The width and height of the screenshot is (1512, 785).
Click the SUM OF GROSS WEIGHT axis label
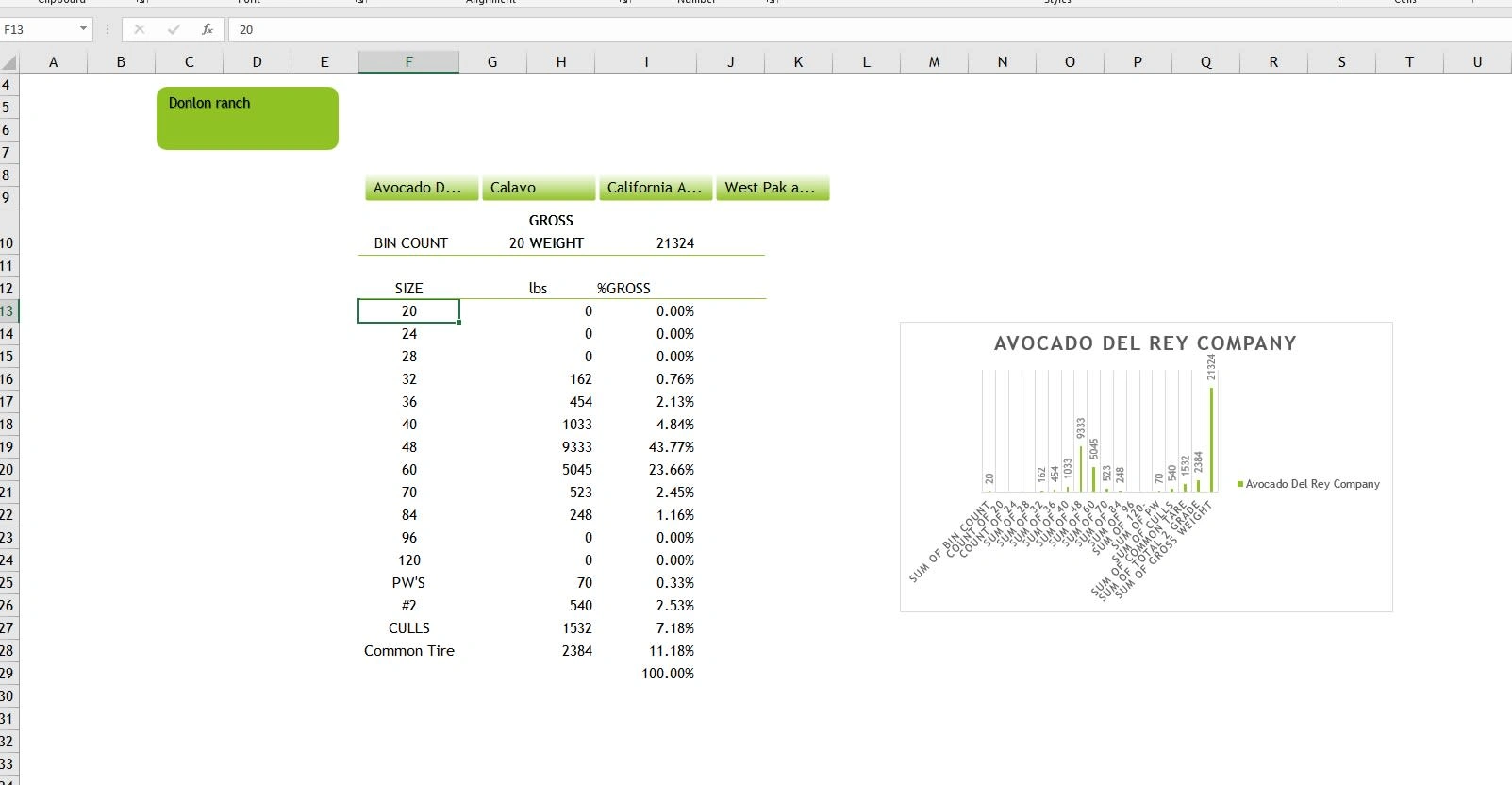(1164, 552)
